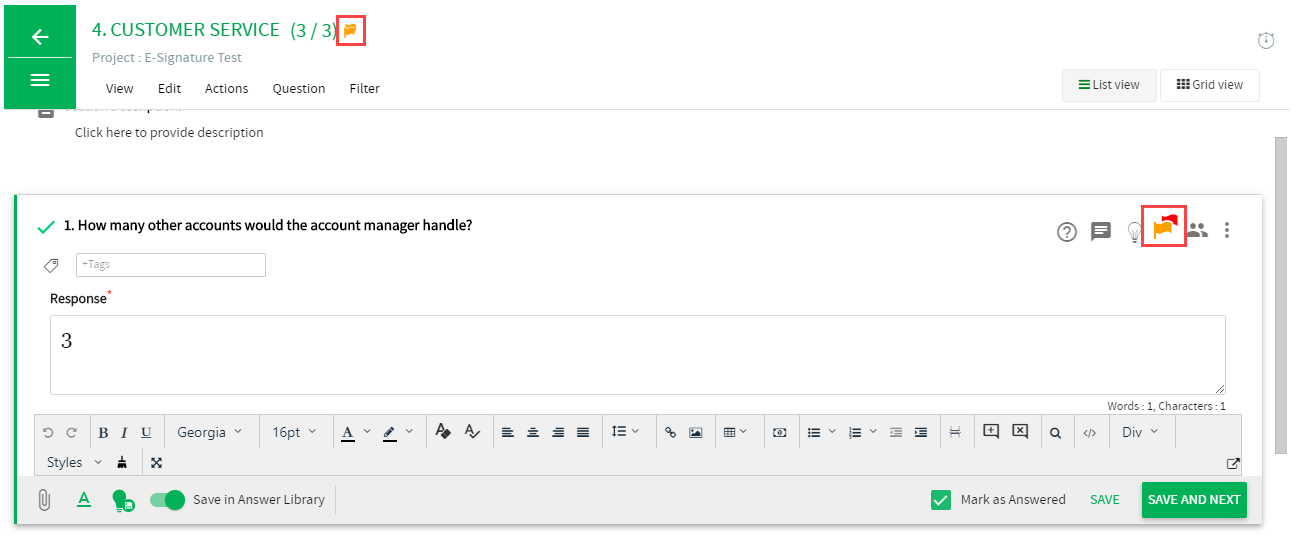1291x542 pixels.
Task: Insert a page break
Action: point(955,432)
